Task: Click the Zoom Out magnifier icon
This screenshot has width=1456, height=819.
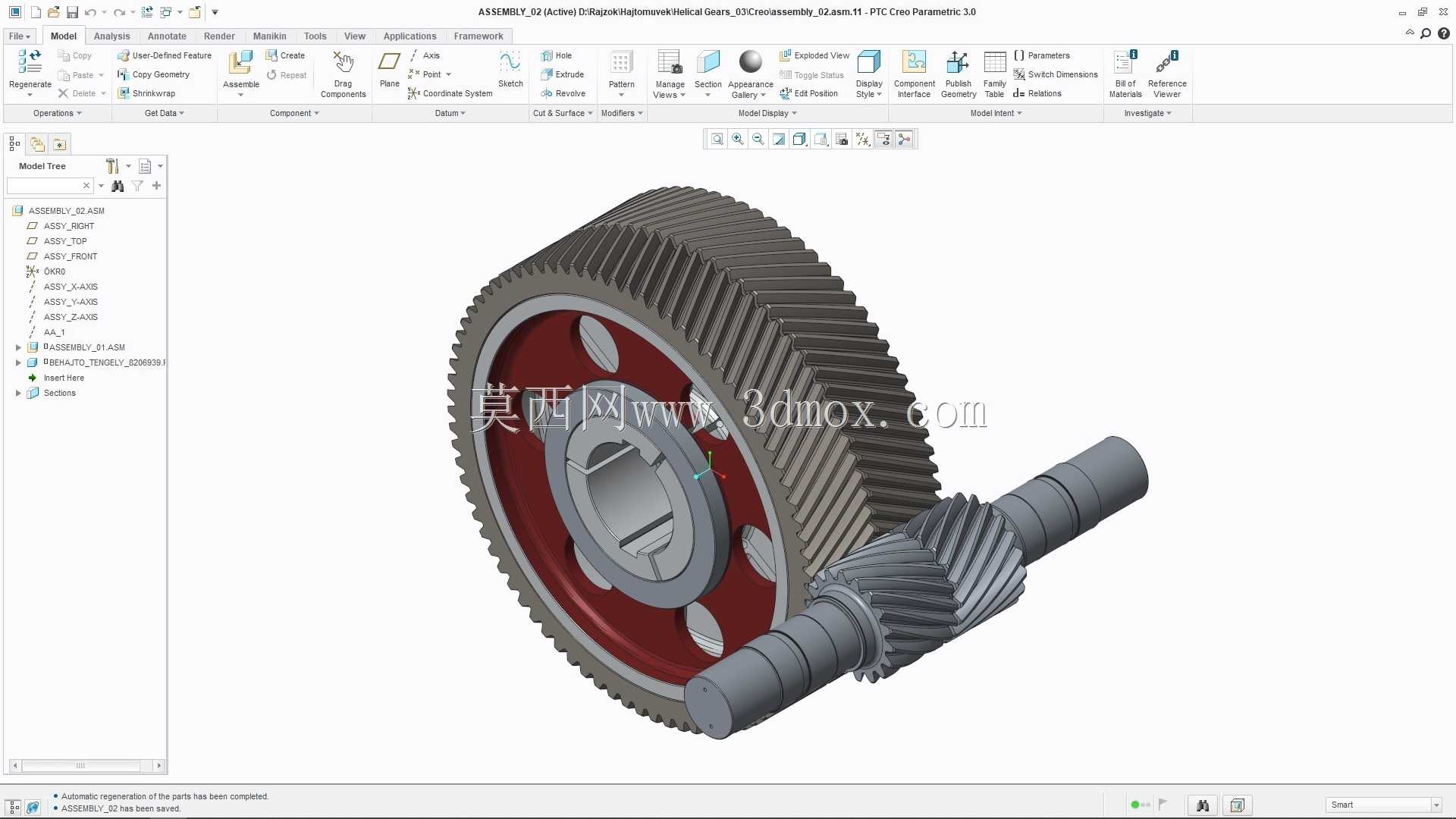Action: coord(758,140)
